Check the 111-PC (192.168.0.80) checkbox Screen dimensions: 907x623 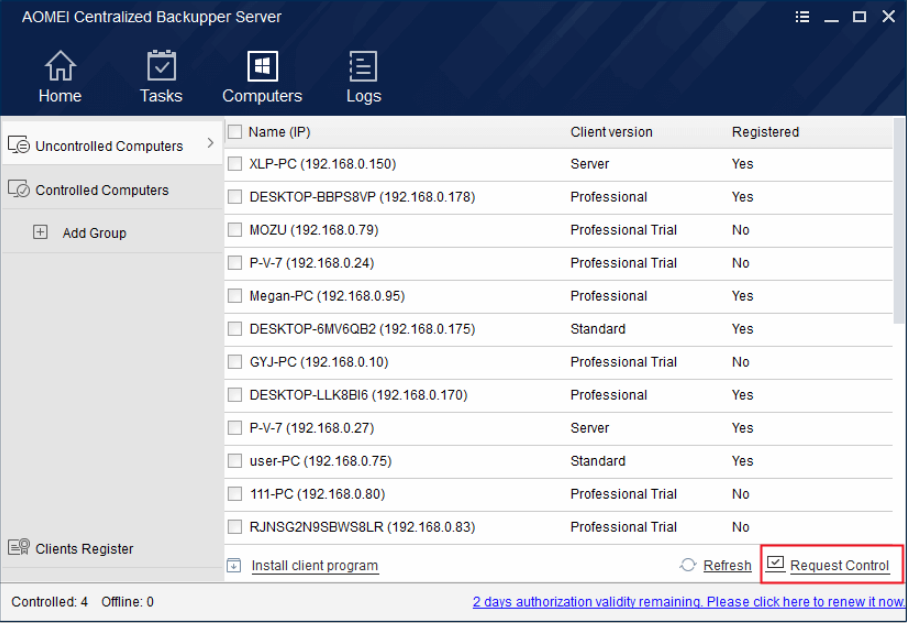(x=235, y=493)
